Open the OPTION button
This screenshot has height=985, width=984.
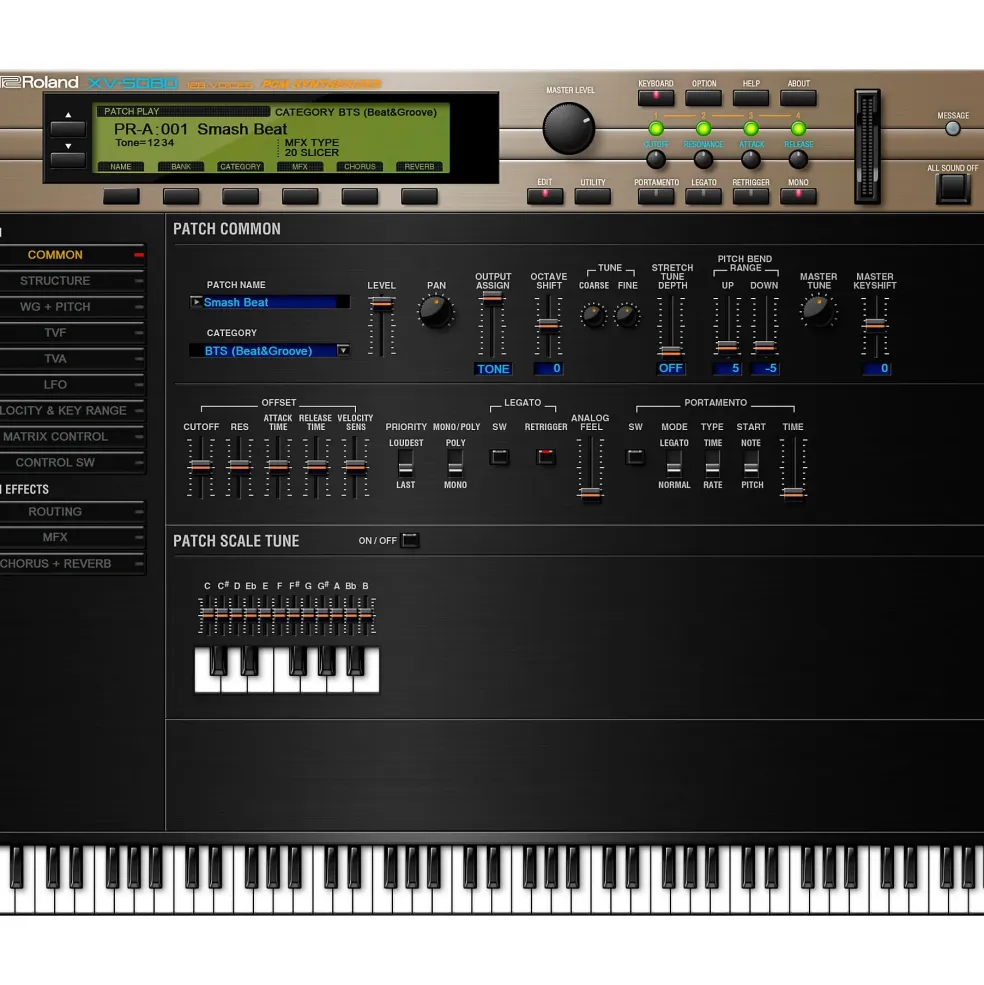click(703, 98)
